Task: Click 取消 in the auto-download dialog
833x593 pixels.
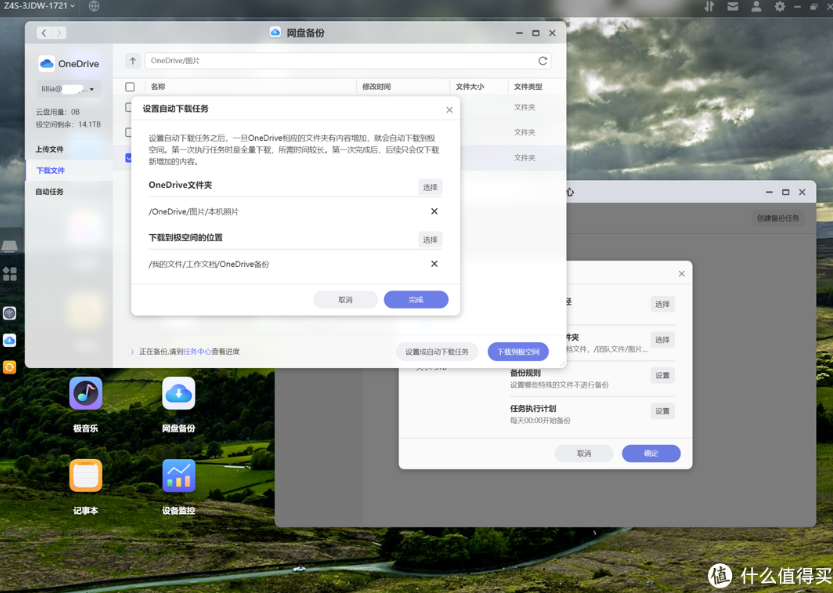Action: click(x=346, y=300)
